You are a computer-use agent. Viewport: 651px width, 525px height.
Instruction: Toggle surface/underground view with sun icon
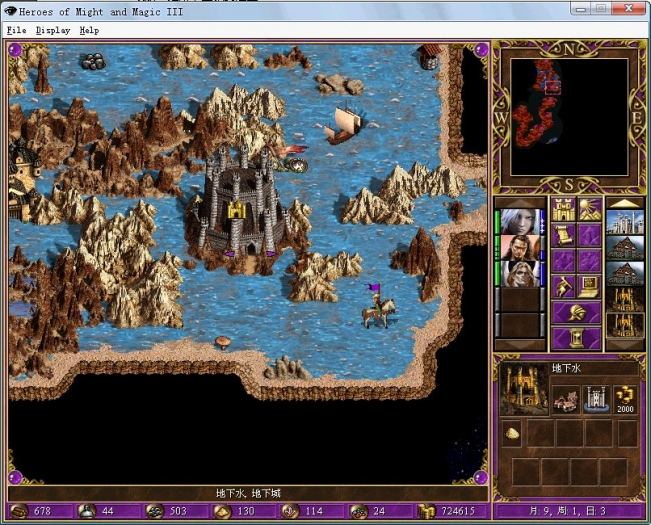(589, 210)
